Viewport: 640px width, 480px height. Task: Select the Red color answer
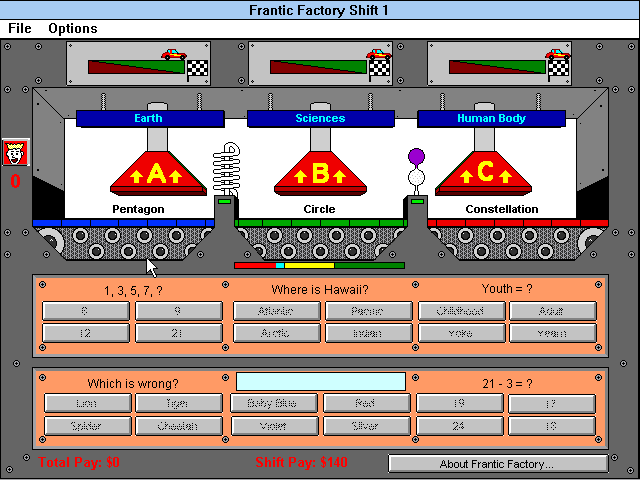click(367, 403)
